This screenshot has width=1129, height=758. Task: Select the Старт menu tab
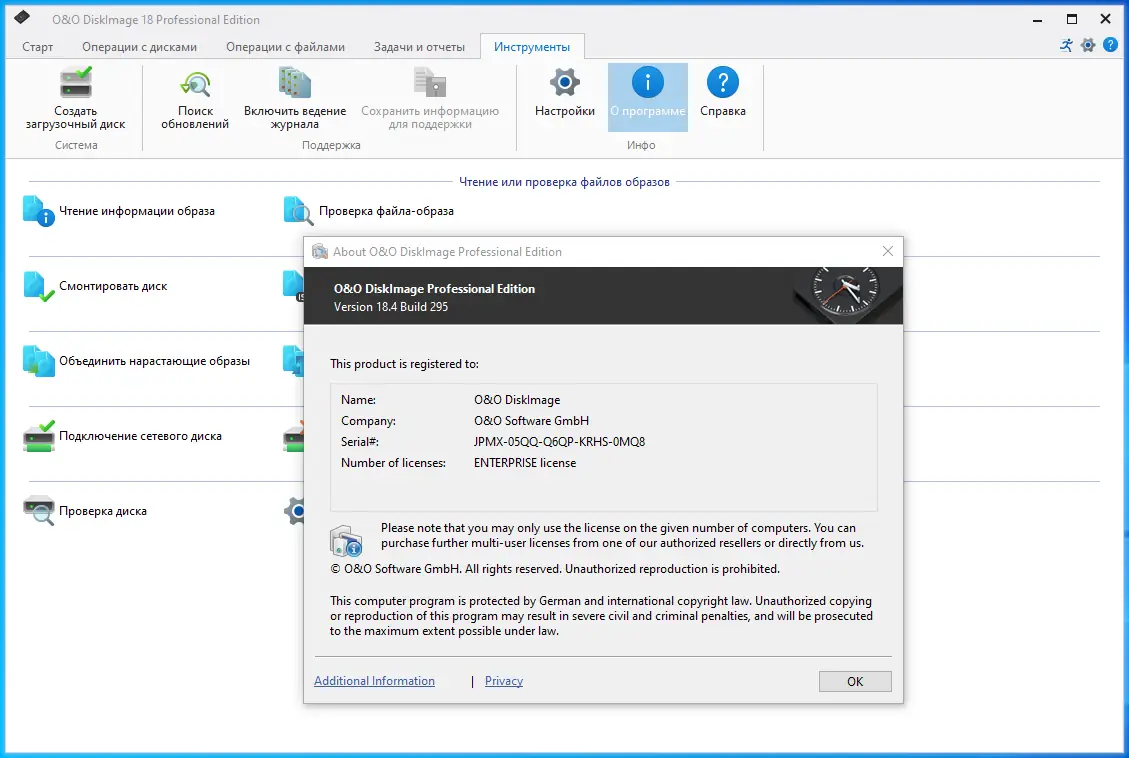tap(37, 46)
